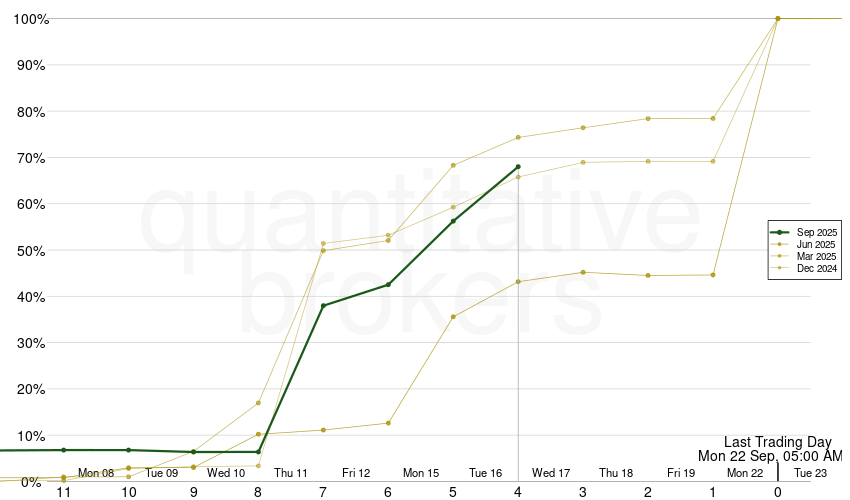Select the Mon 15 date label
This screenshot has width=850, height=500.
[x=421, y=473]
